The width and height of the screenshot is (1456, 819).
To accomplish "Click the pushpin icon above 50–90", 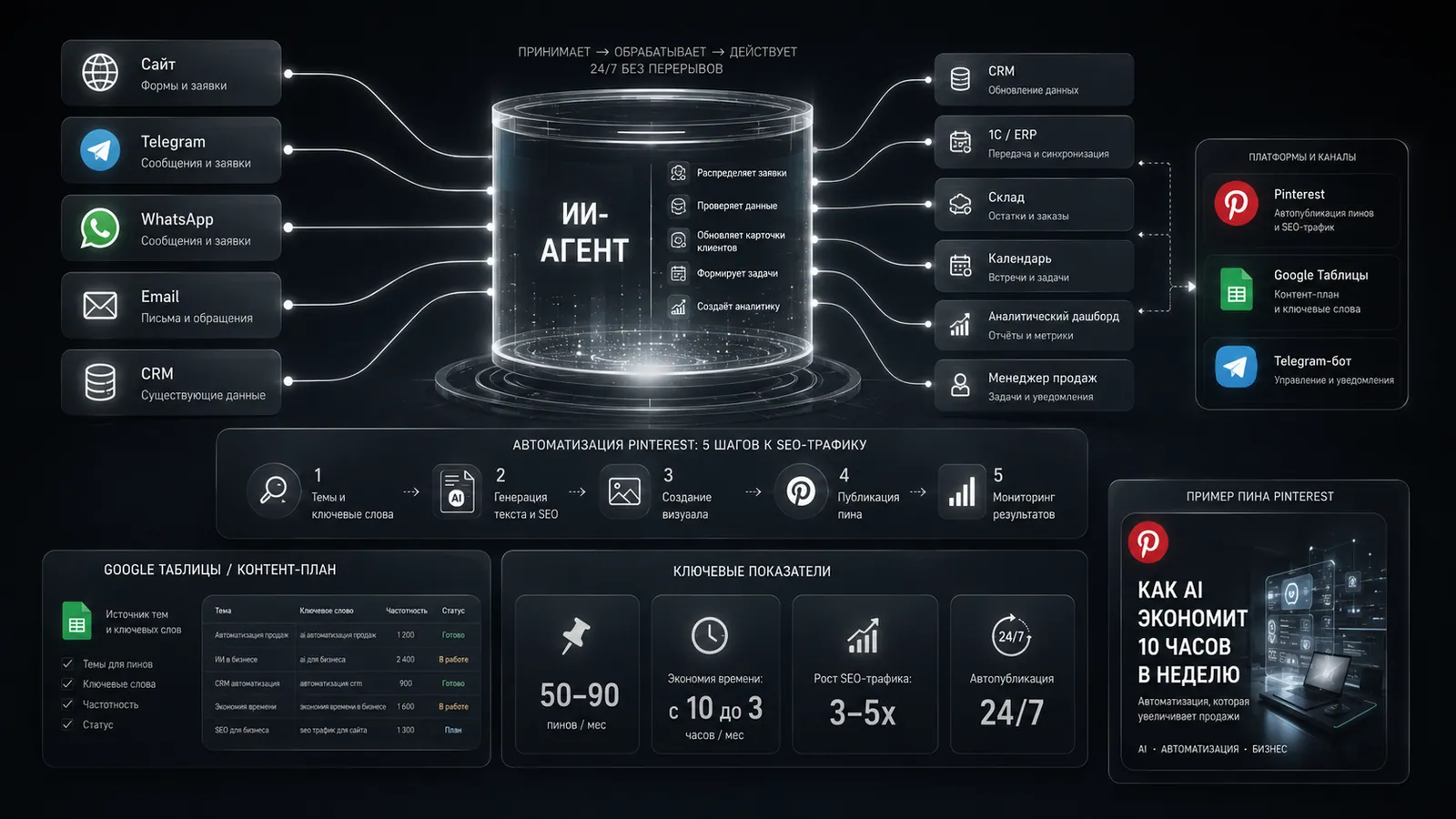I will (576, 635).
